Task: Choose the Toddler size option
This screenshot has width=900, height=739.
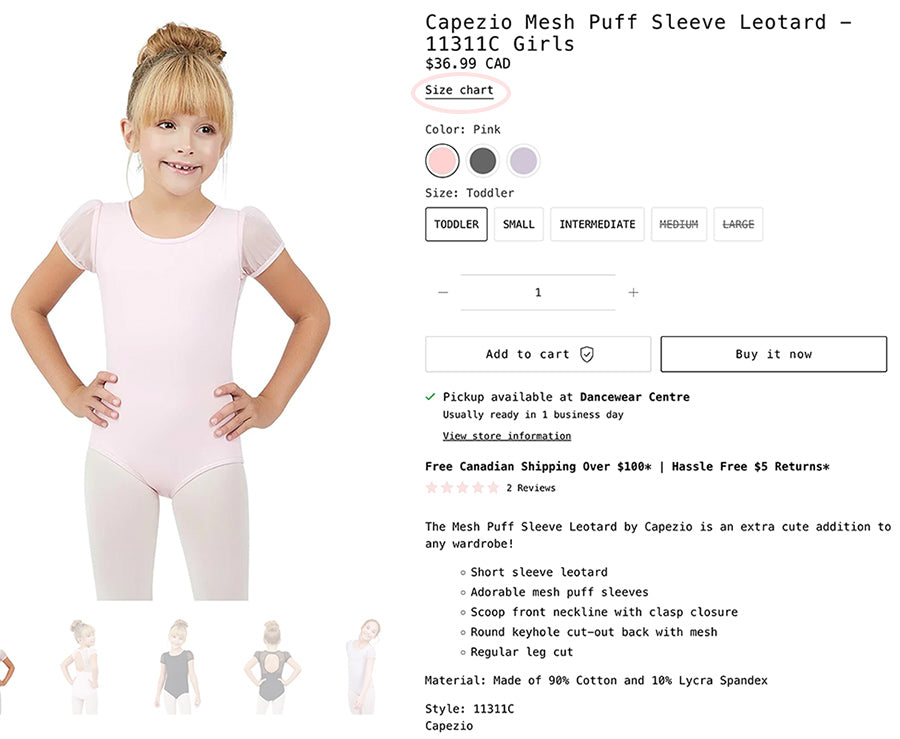Action: pyautogui.click(x=456, y=224)
